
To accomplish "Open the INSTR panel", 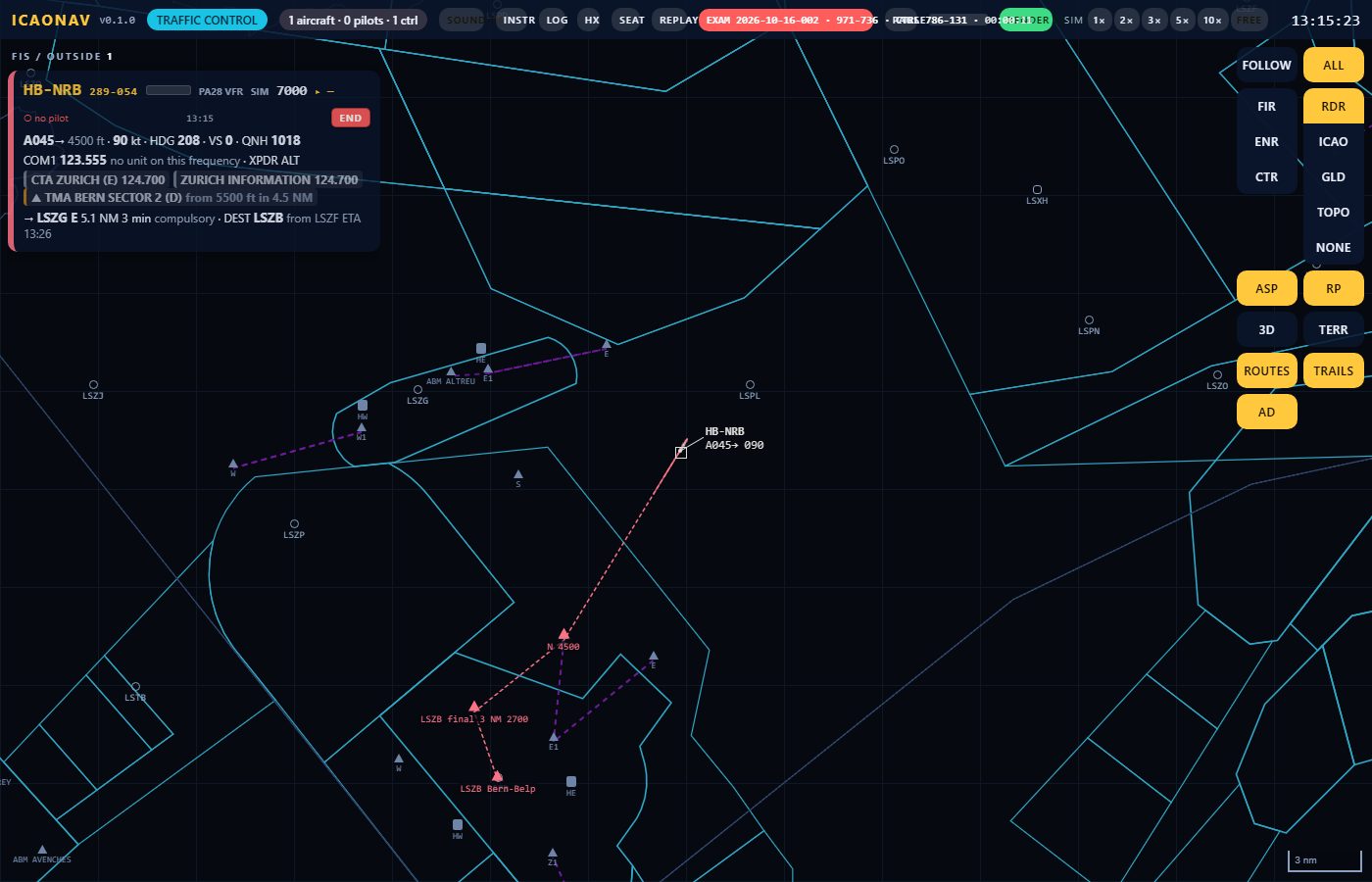I will (x=518, y=20).
